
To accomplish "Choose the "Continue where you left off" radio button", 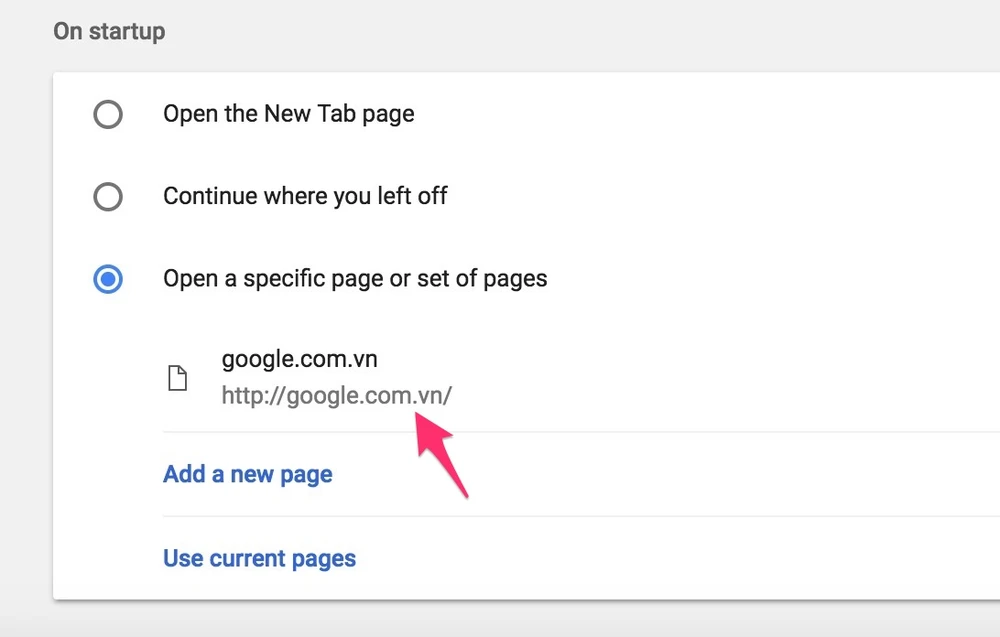I will [108, 196].
